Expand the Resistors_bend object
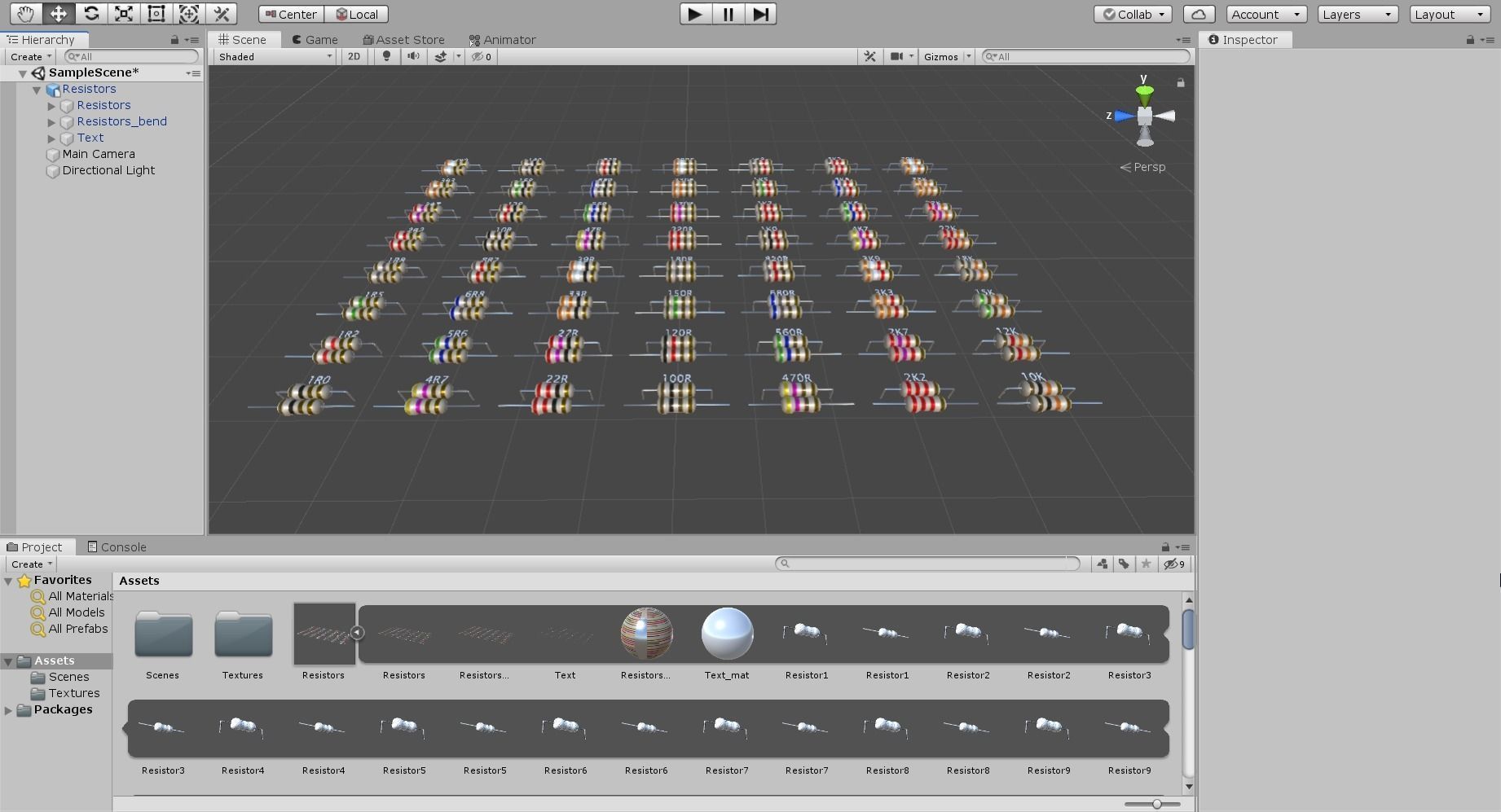This screenshot has height=812, width=1501. (x=51, y=122)
